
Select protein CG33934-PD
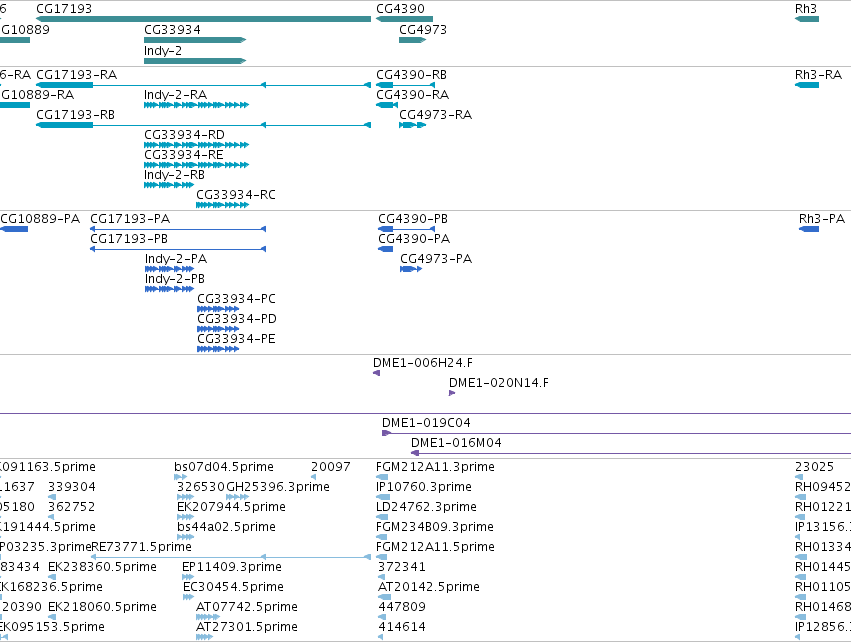click(218, 329)
